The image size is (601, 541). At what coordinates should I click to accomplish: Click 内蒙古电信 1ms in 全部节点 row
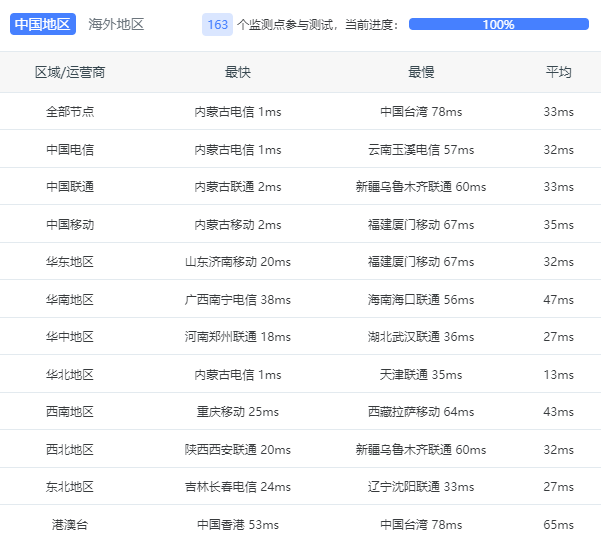click(238, 112)
